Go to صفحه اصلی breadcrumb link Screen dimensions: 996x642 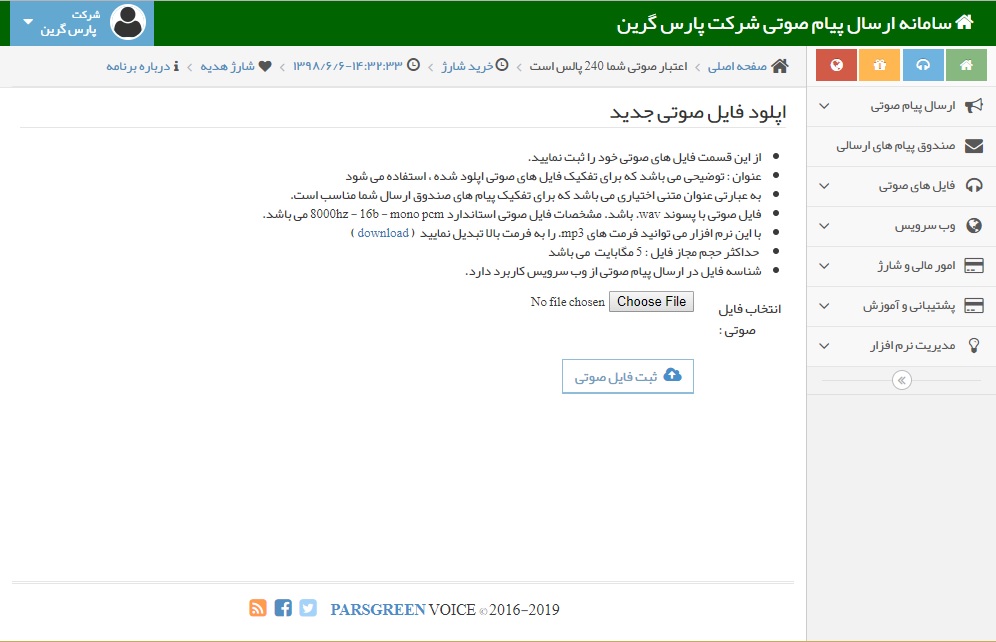coord(737,66)
